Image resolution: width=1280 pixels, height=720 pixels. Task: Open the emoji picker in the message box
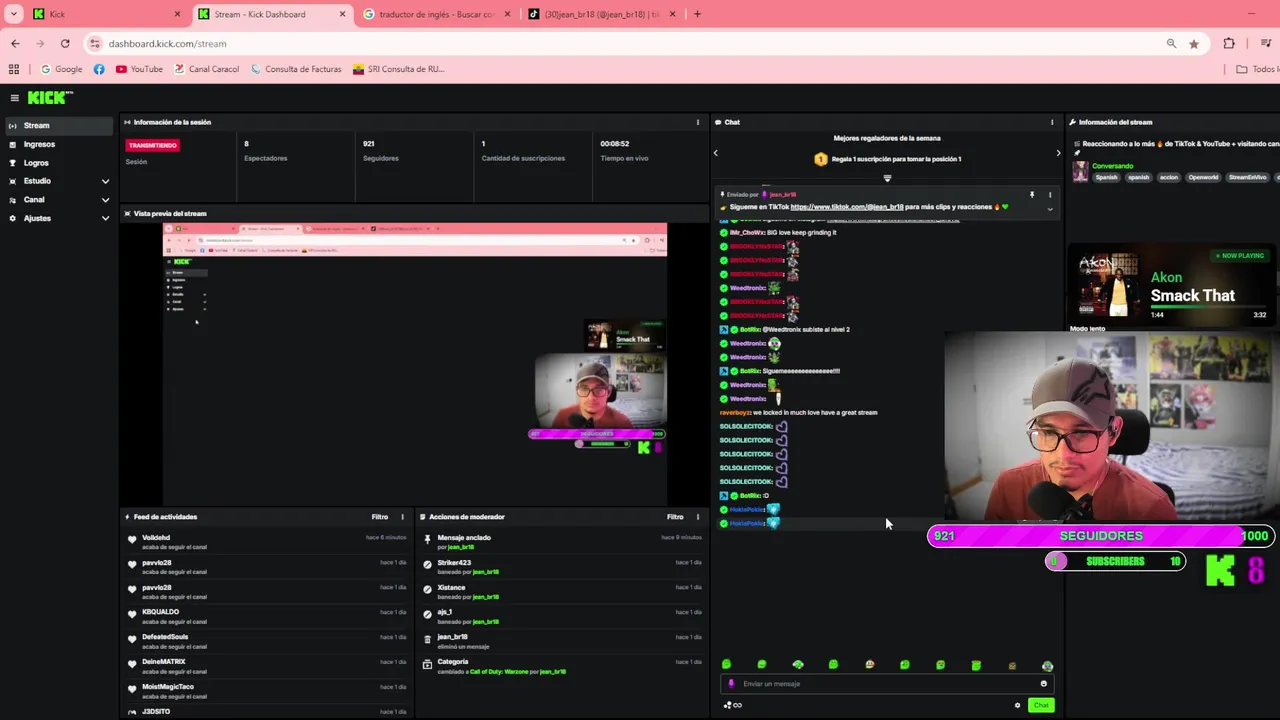point(1043,684)
